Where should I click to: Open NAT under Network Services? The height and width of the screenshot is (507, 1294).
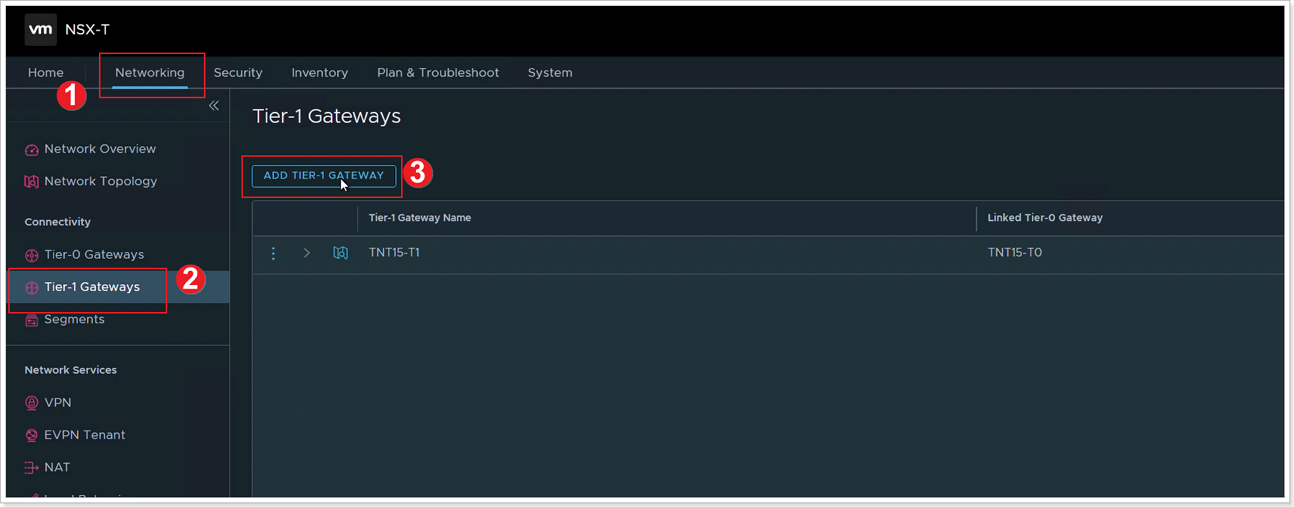tap(57, 468)
